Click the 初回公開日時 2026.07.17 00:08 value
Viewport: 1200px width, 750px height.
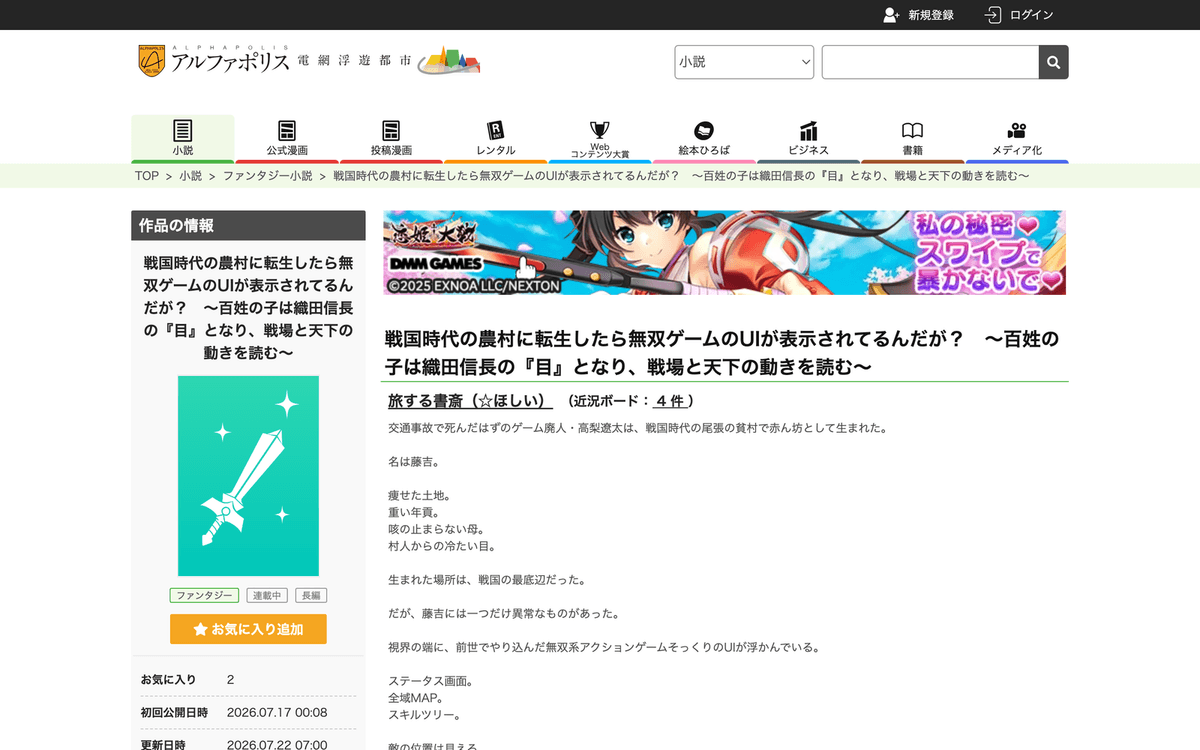click(x=277, y=712)
